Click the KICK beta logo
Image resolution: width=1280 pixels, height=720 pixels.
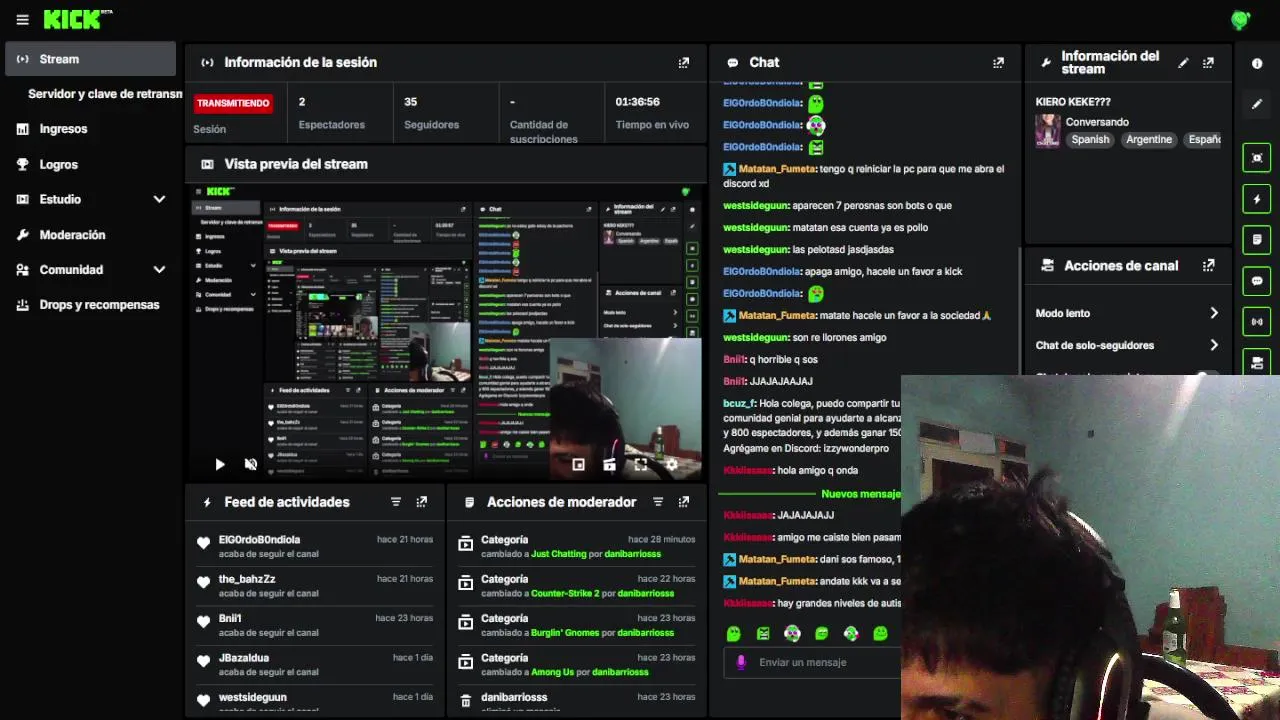click(78, 19)
